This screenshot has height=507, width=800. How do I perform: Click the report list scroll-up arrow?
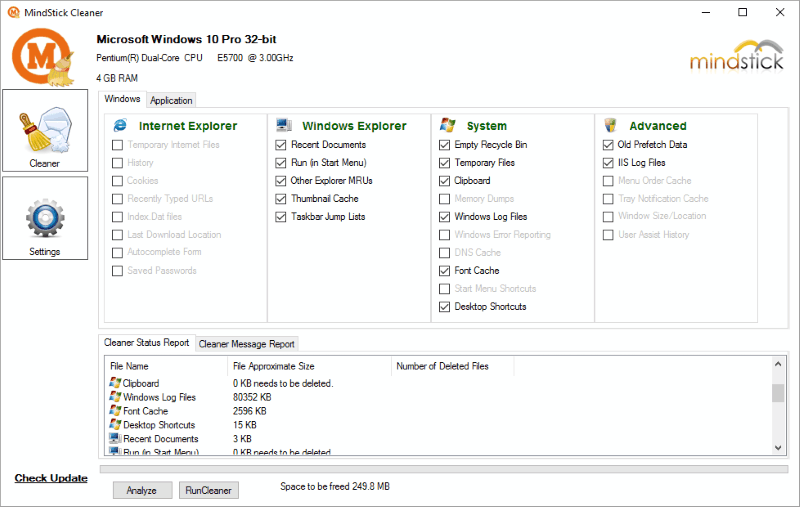tap(778, 364)
